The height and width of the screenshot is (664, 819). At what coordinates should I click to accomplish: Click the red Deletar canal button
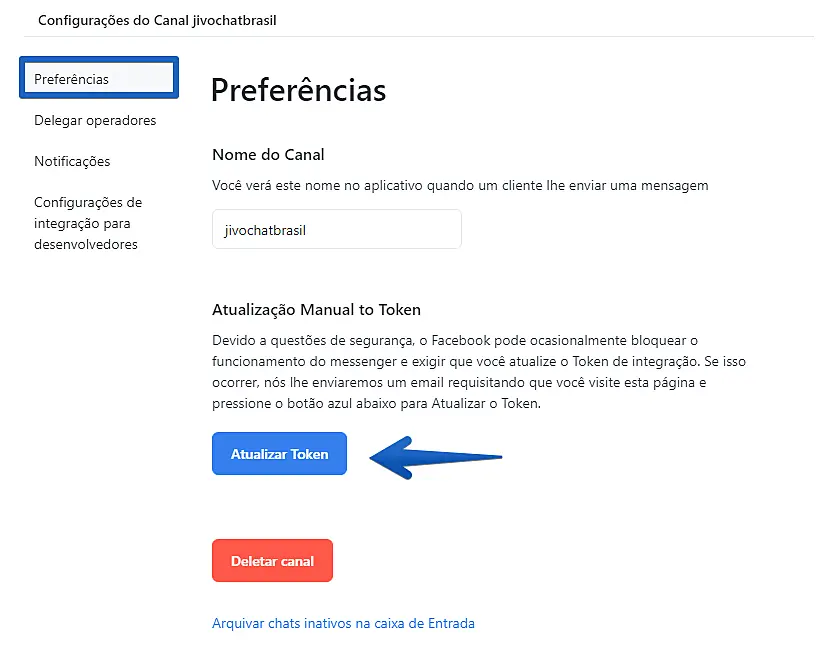272,561
